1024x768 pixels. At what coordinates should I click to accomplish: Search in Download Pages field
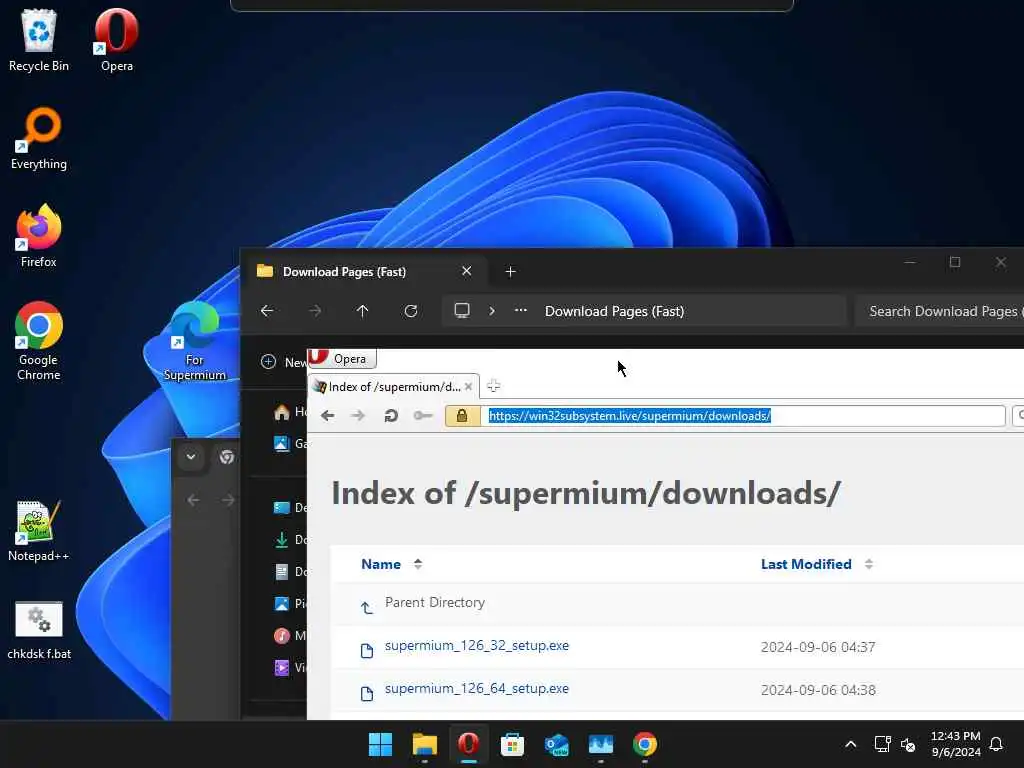click(x=940, y=312)
